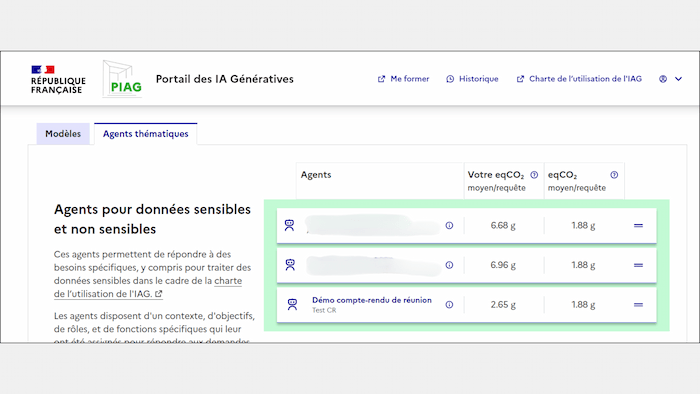Screen dimensions: 700x394
Task: Click robot icon in the 6.68 g row
Action: 289,225
